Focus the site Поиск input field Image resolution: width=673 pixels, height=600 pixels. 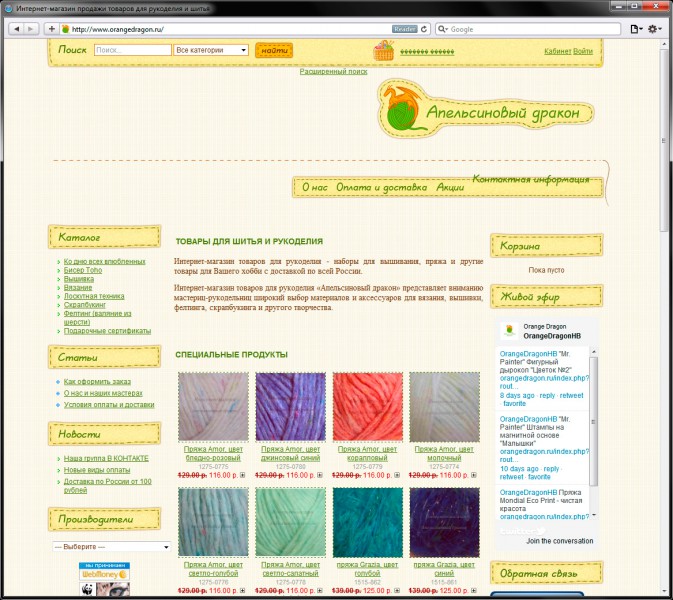133,50
